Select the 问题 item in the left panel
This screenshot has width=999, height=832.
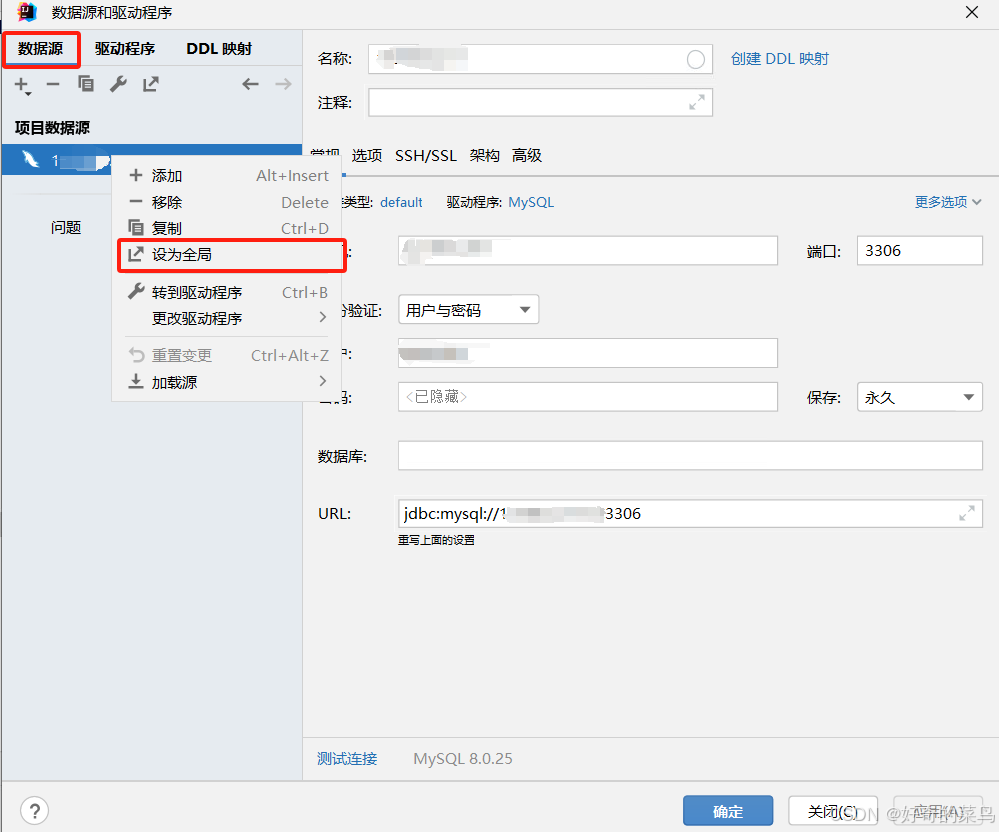66,227
